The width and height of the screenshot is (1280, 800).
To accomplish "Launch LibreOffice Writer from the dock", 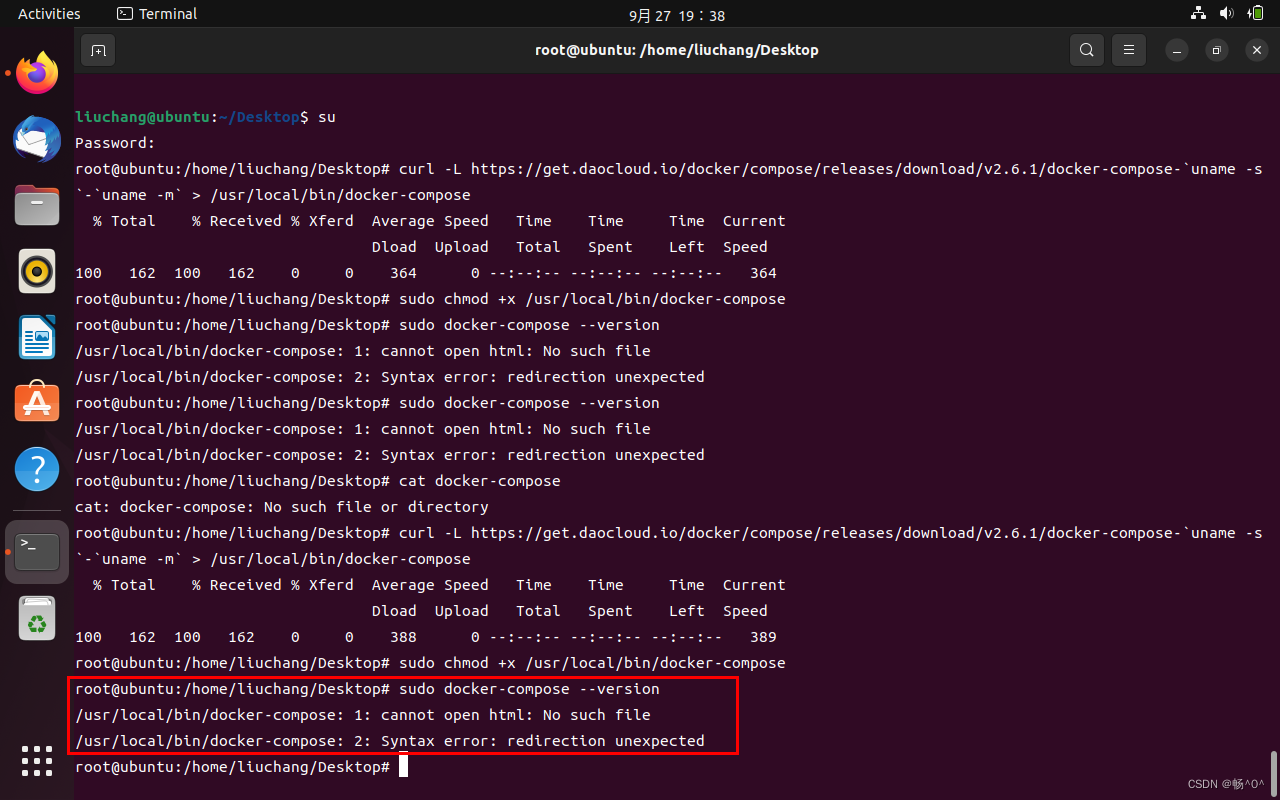I will [37, 337].
